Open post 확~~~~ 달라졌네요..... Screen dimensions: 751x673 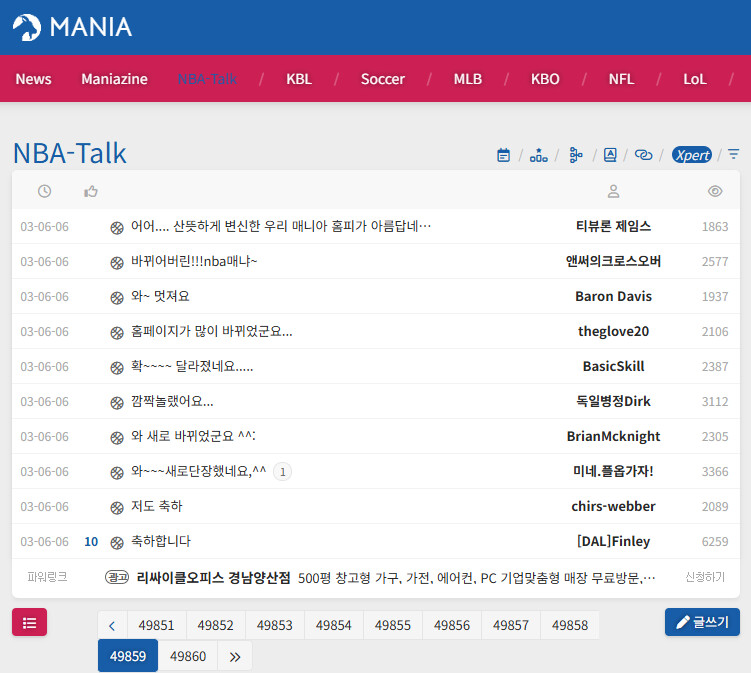click(192, 366)
